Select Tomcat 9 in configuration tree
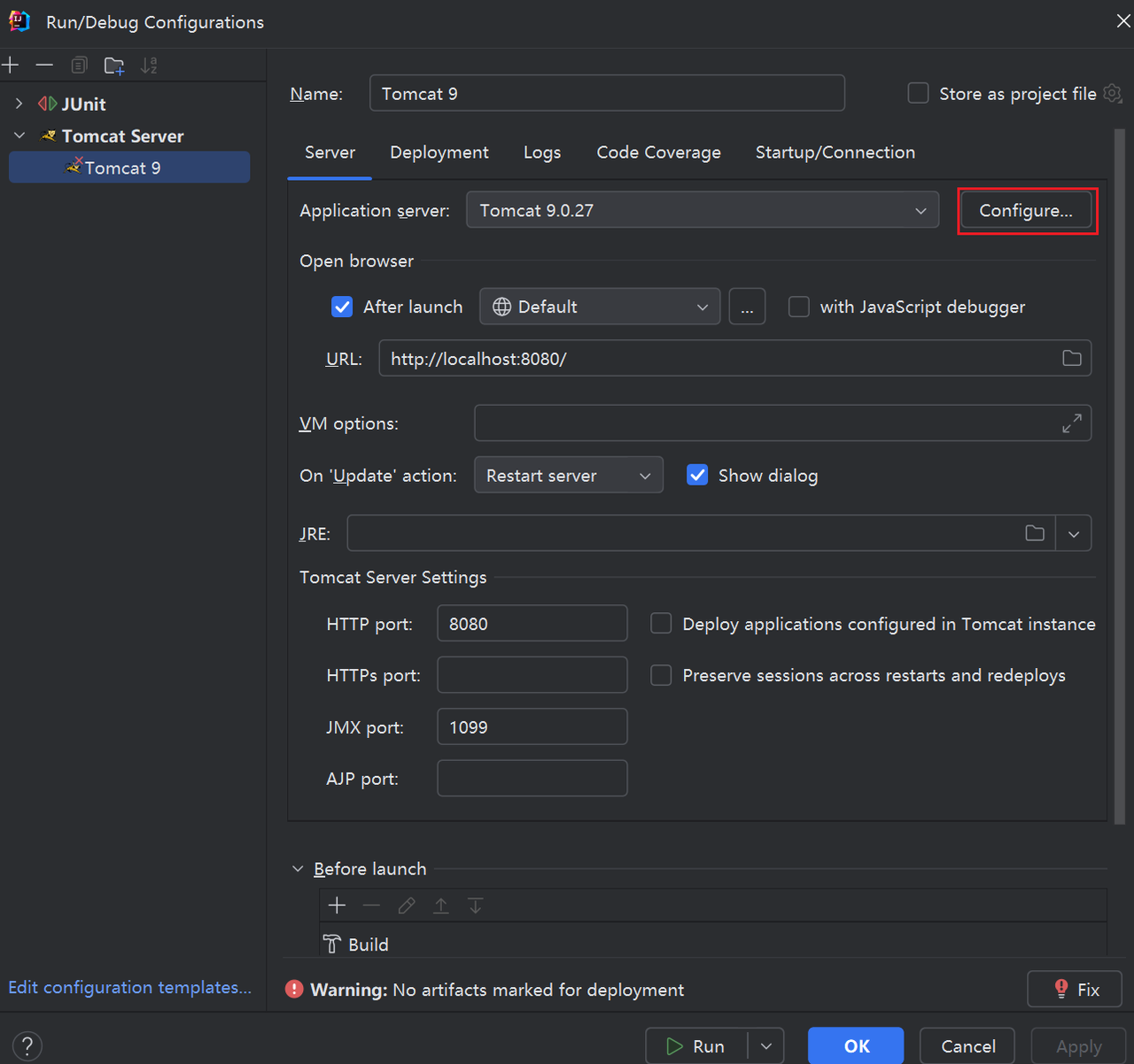The width and height of the screenshot is (1134, 1064). (129, 167)
